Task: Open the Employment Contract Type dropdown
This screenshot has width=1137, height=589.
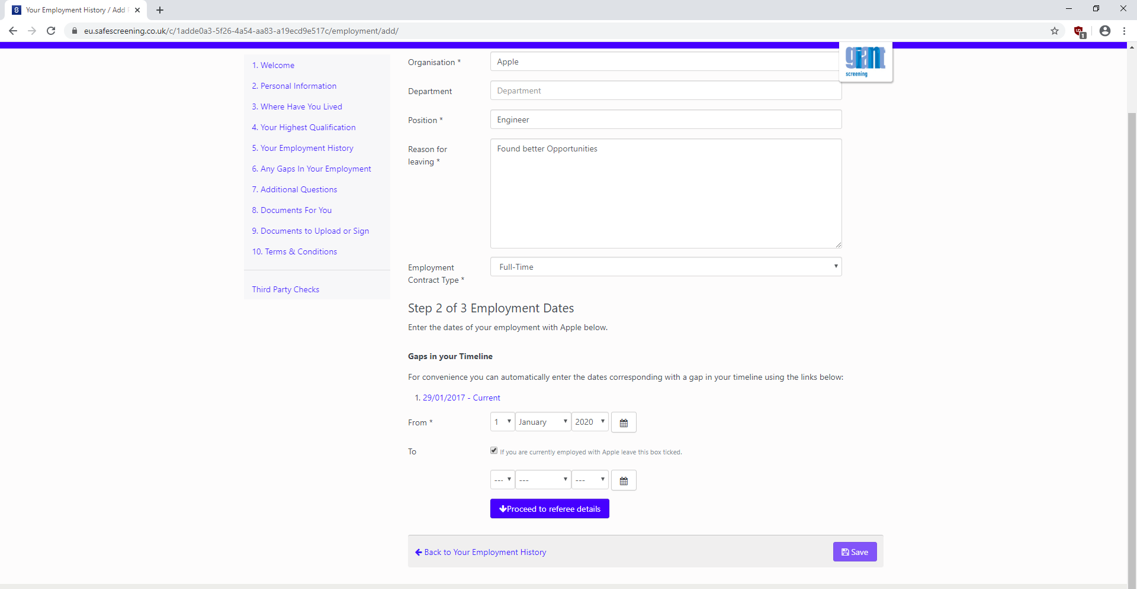Action: [665, 266]
